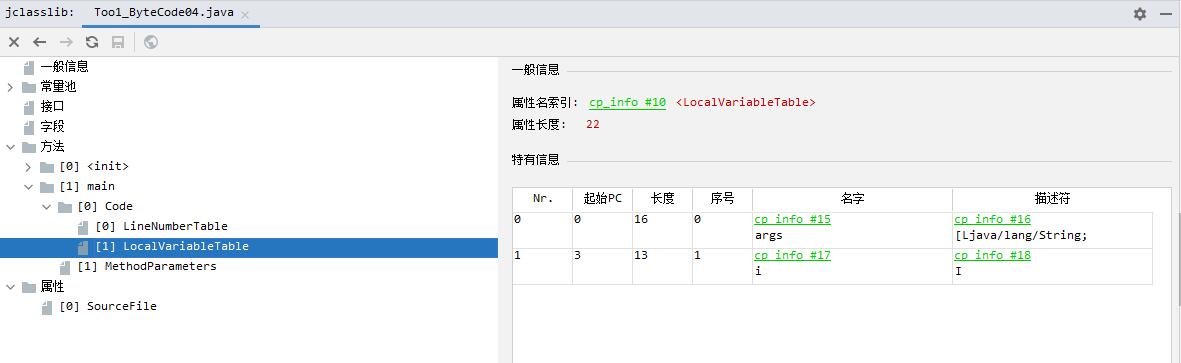Navigate forward with the right arrow icon
This screenshot has height=363, width=1181.
(x=66, y=42)
